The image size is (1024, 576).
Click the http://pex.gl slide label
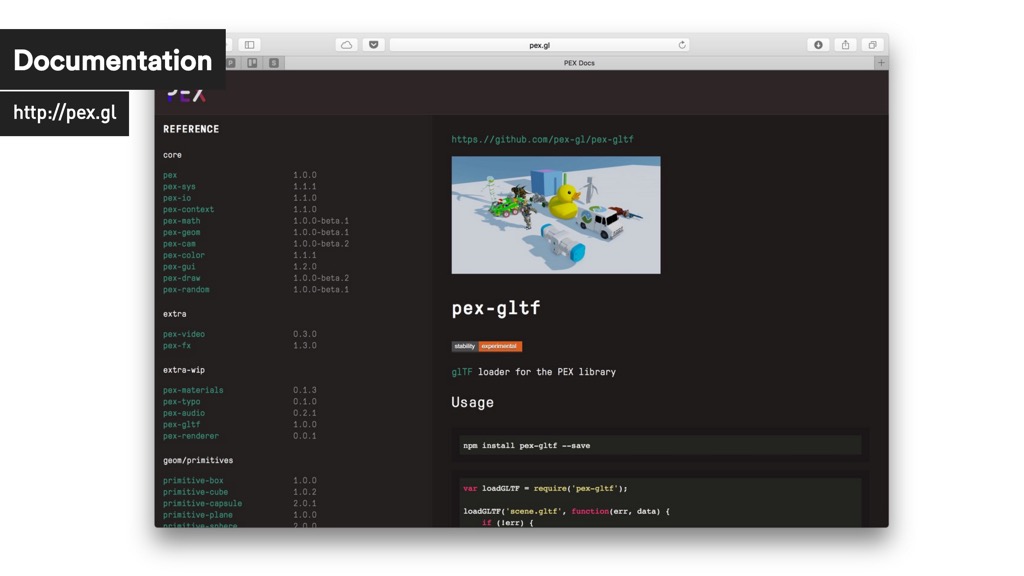point(65,112)
